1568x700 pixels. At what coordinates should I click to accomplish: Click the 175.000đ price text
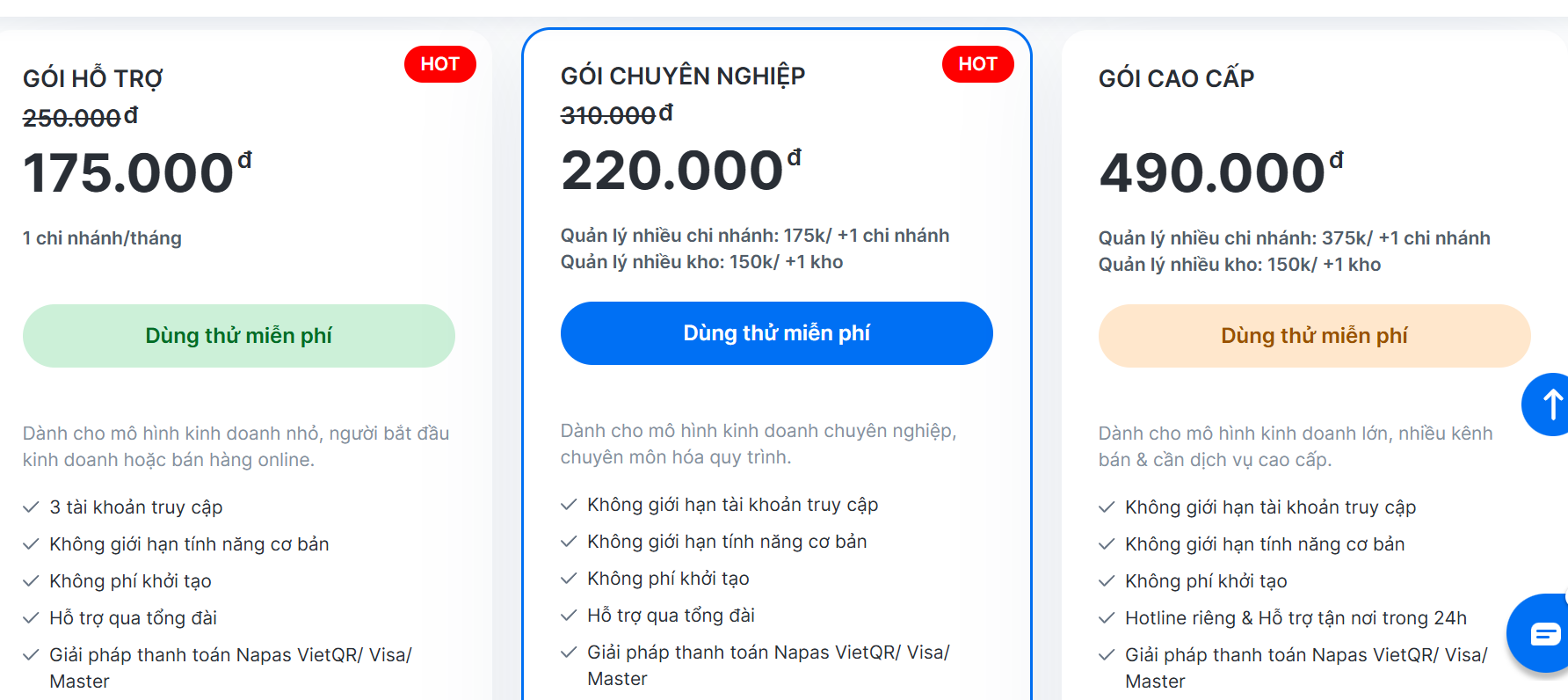click(137, 172)
